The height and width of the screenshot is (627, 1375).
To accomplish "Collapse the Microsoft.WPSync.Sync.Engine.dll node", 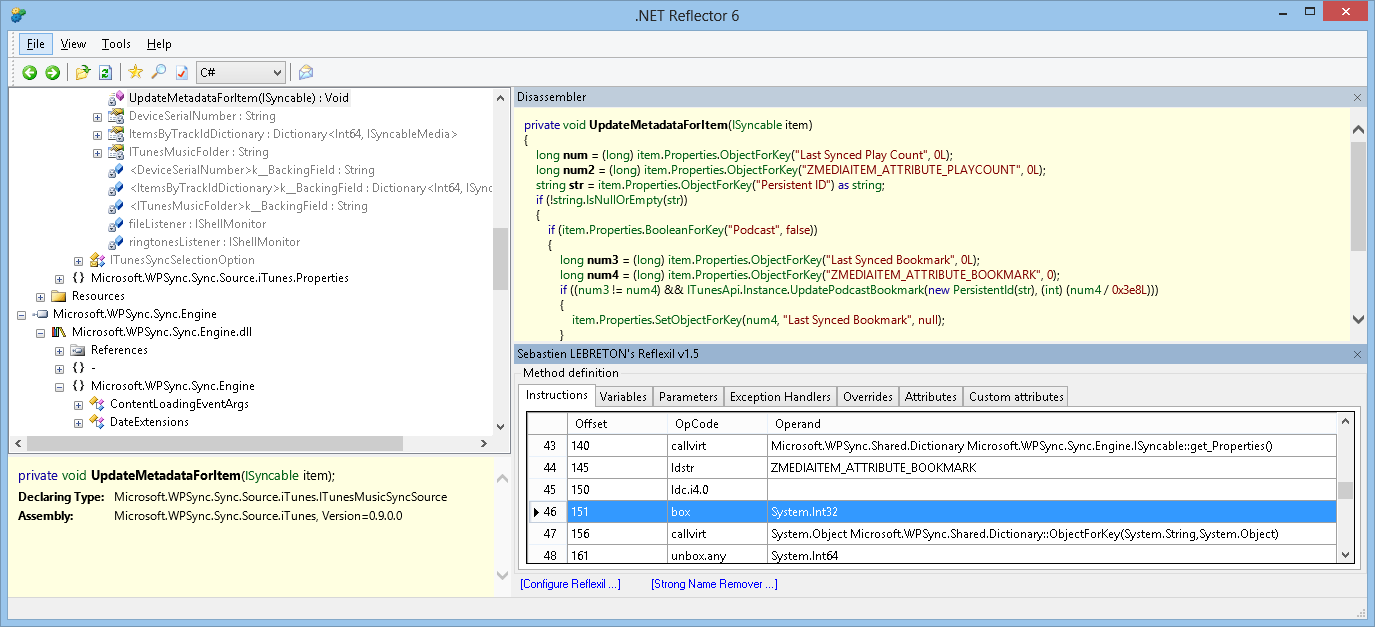I will pos(41,332).
